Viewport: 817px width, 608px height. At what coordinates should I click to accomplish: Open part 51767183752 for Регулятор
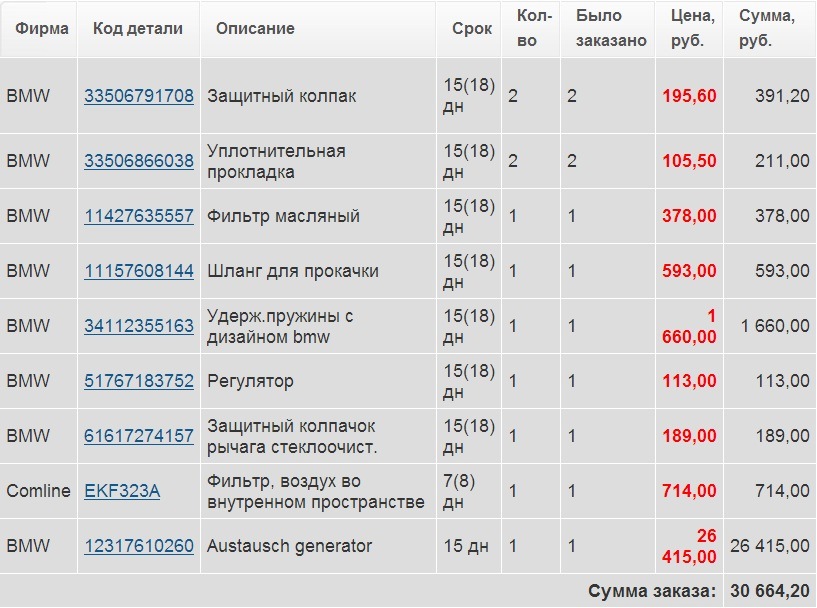pyautogui.click(x=140, y=381)
